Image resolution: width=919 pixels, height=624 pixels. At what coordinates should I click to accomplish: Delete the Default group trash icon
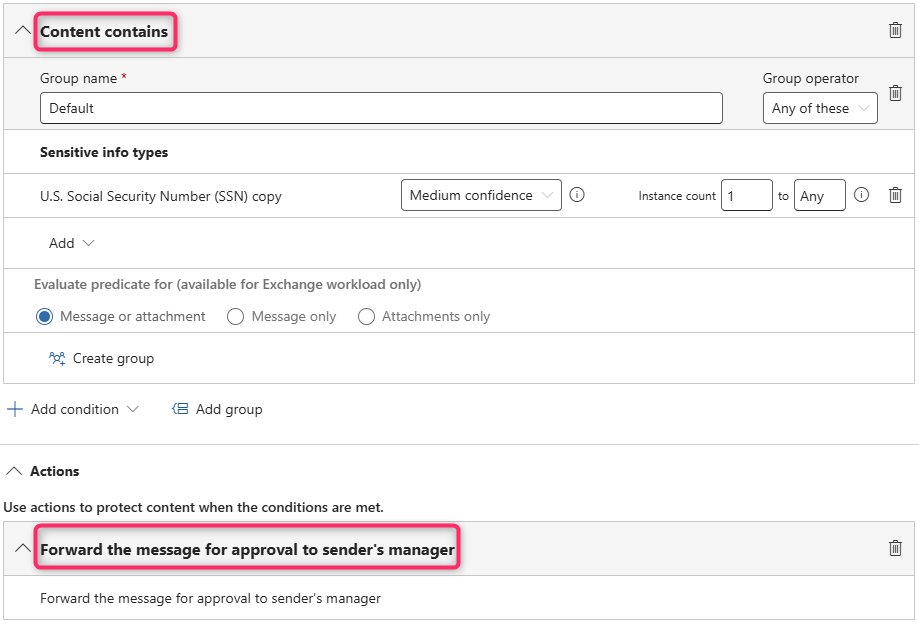pos(895,93)
